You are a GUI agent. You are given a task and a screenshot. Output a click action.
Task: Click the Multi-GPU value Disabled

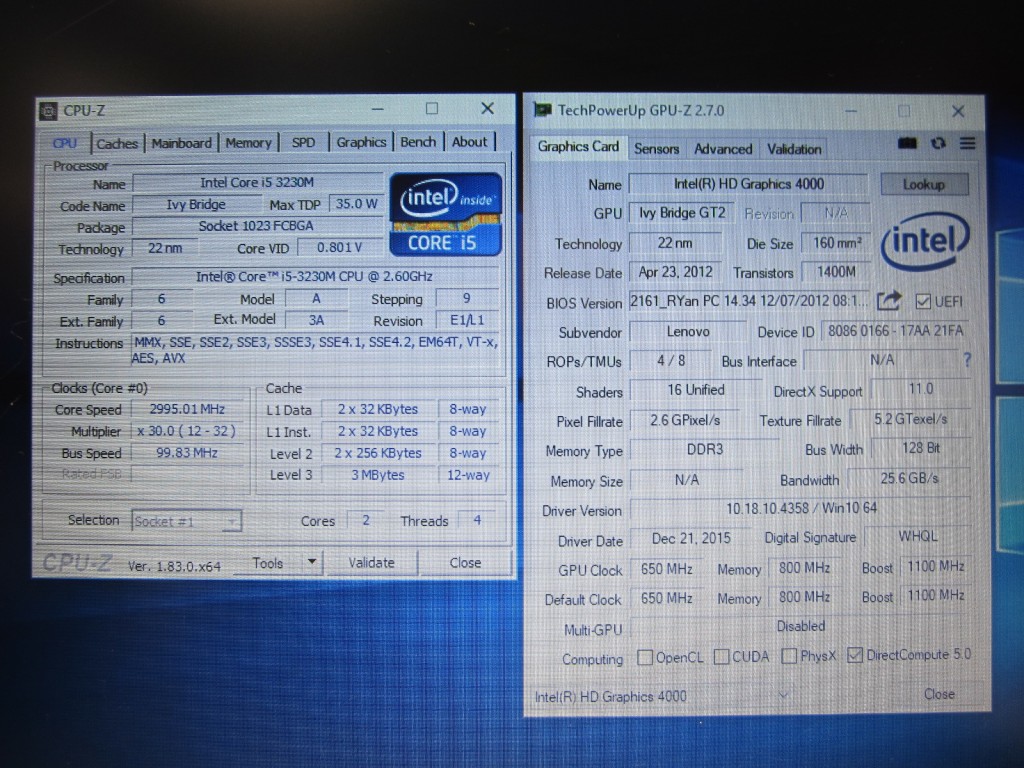[x=801, y=626]
